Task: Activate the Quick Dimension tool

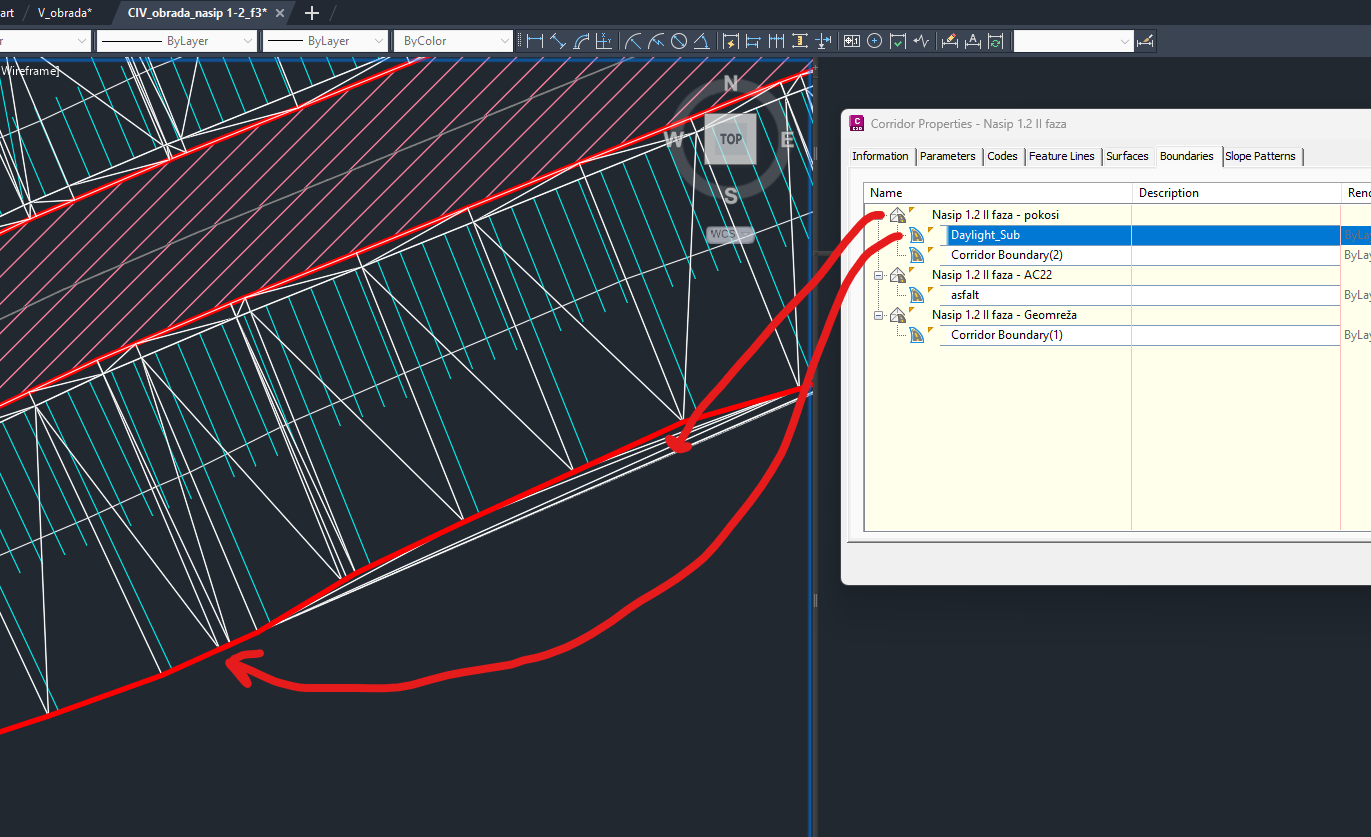Action: click(x=731, y=41)
